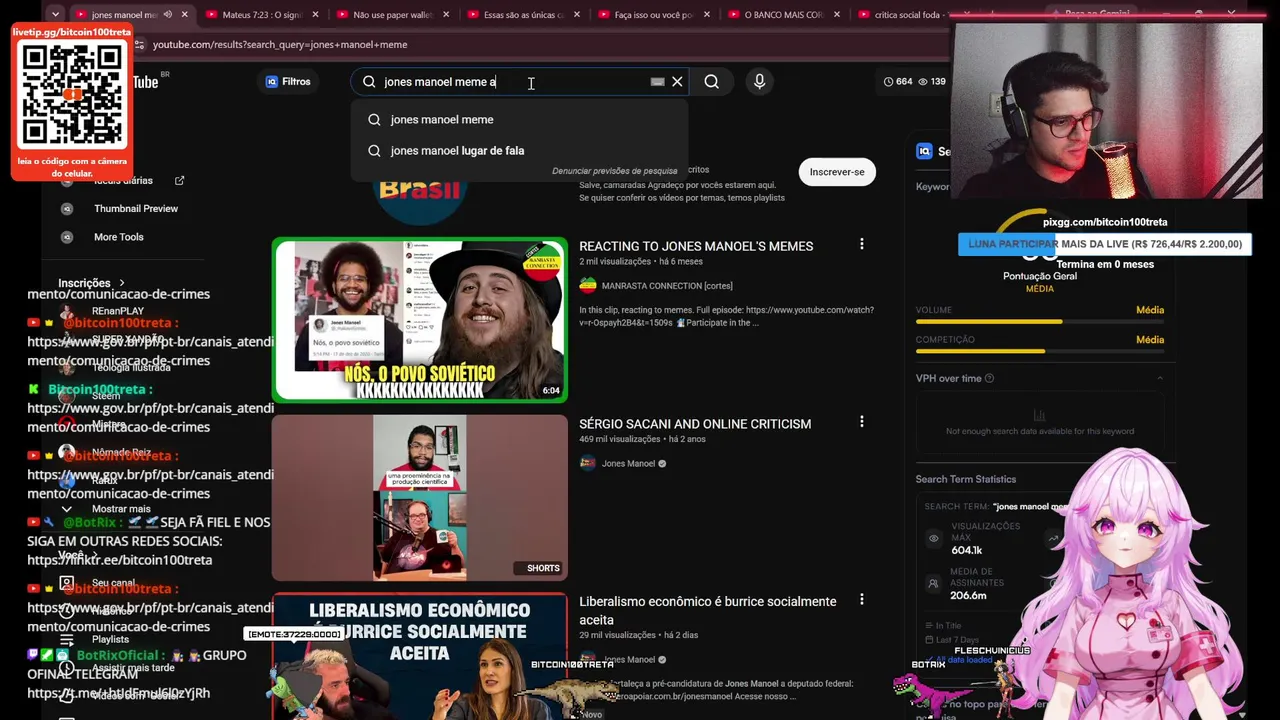Open 'Liberalismo econômico é burrice socialmente aceita' title
This screenshot has height=720, width=1280.
[x=708, y=611]
